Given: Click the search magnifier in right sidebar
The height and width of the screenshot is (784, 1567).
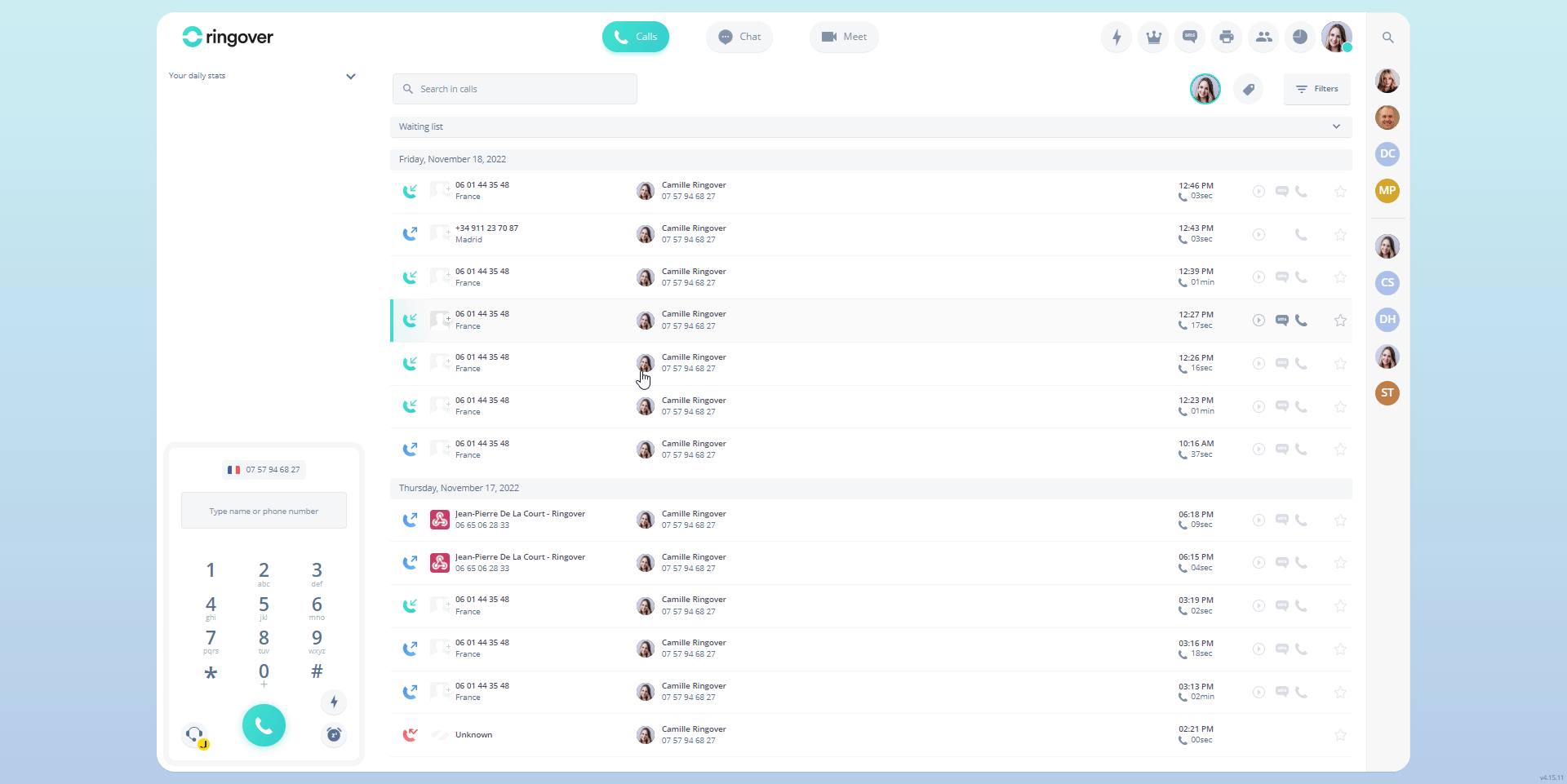Looking at the screenshot, I should (1387, 38).
